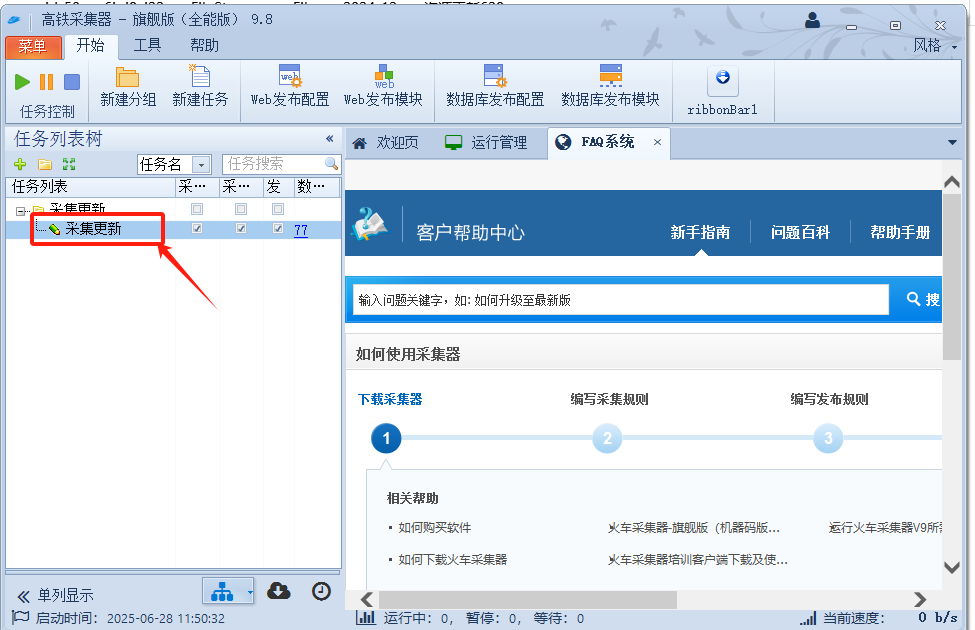Uncheck 发 column box in selected task row
Viewport: 975px width, 630px height.
(x=278, y=228)
